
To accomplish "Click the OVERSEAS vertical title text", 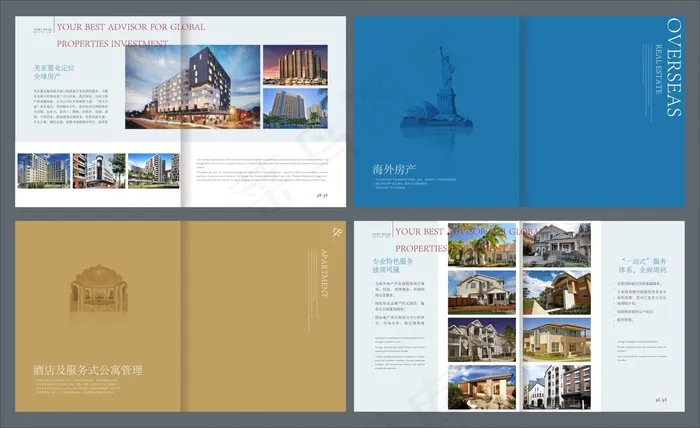I will point(674,67).
